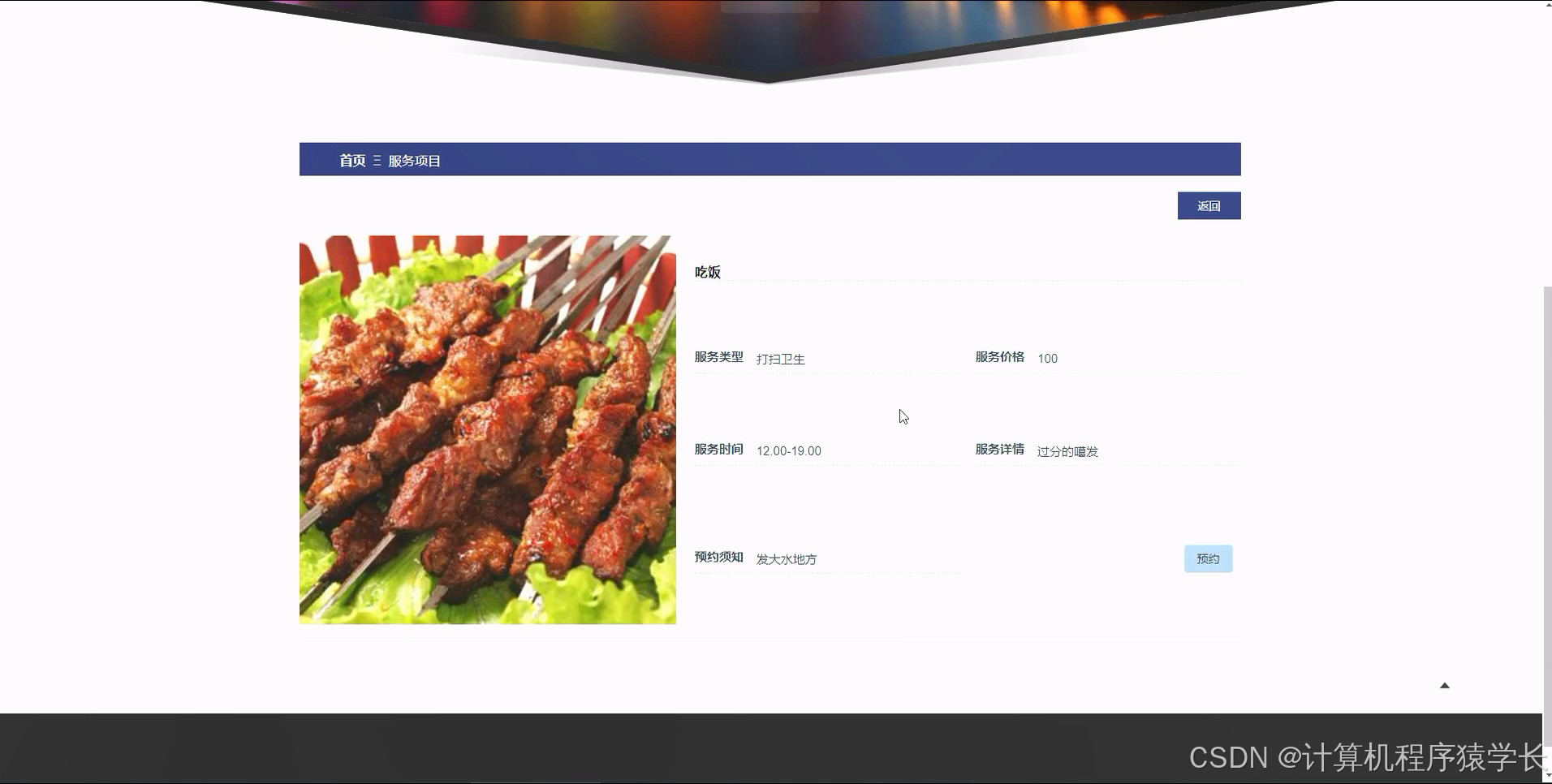This screenshot has width=1552, height=784.
Task: Click the 服务价格 label
Action: click(x=999, y=357)
